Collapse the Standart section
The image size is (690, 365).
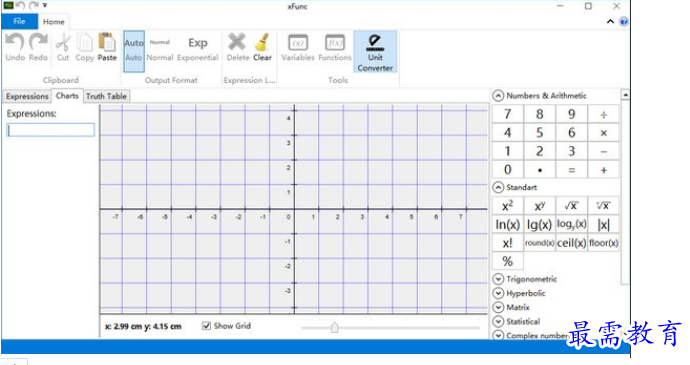point(498,187)
